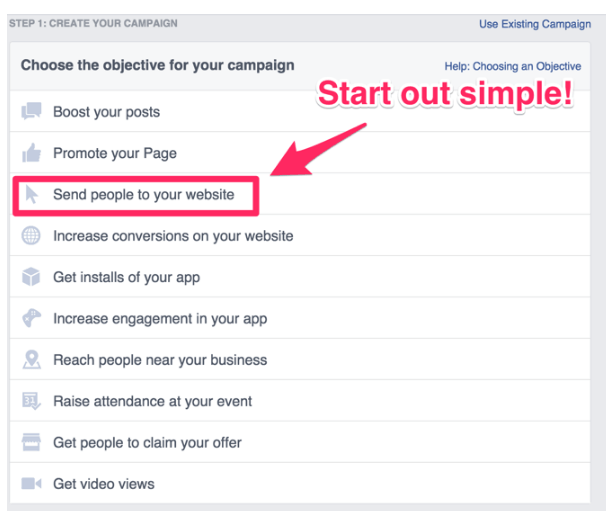Click the Boost your posts speech bubble icon

click(31, 111)
